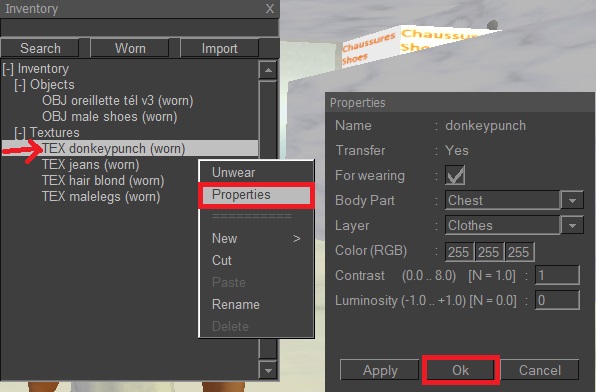The height and width of the screenshot is (392, 596).
Task: Open the New submenu arrow
Action: pos(296,239)
